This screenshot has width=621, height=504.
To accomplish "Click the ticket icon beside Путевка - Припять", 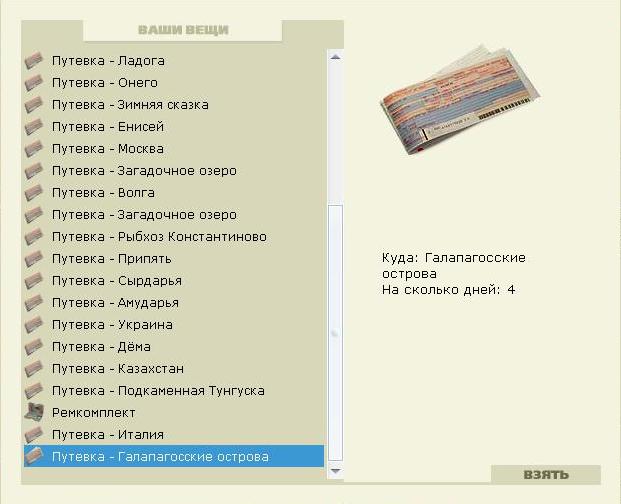I will point(34,259).
